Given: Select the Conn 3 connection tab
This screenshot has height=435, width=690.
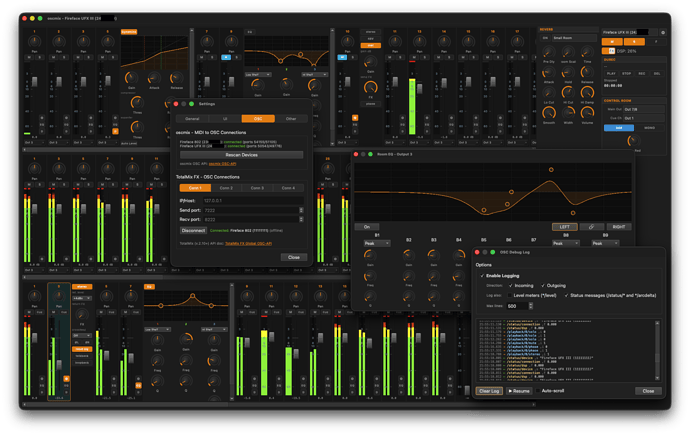Looking at the screenshot, I should [x=257, y=188].
